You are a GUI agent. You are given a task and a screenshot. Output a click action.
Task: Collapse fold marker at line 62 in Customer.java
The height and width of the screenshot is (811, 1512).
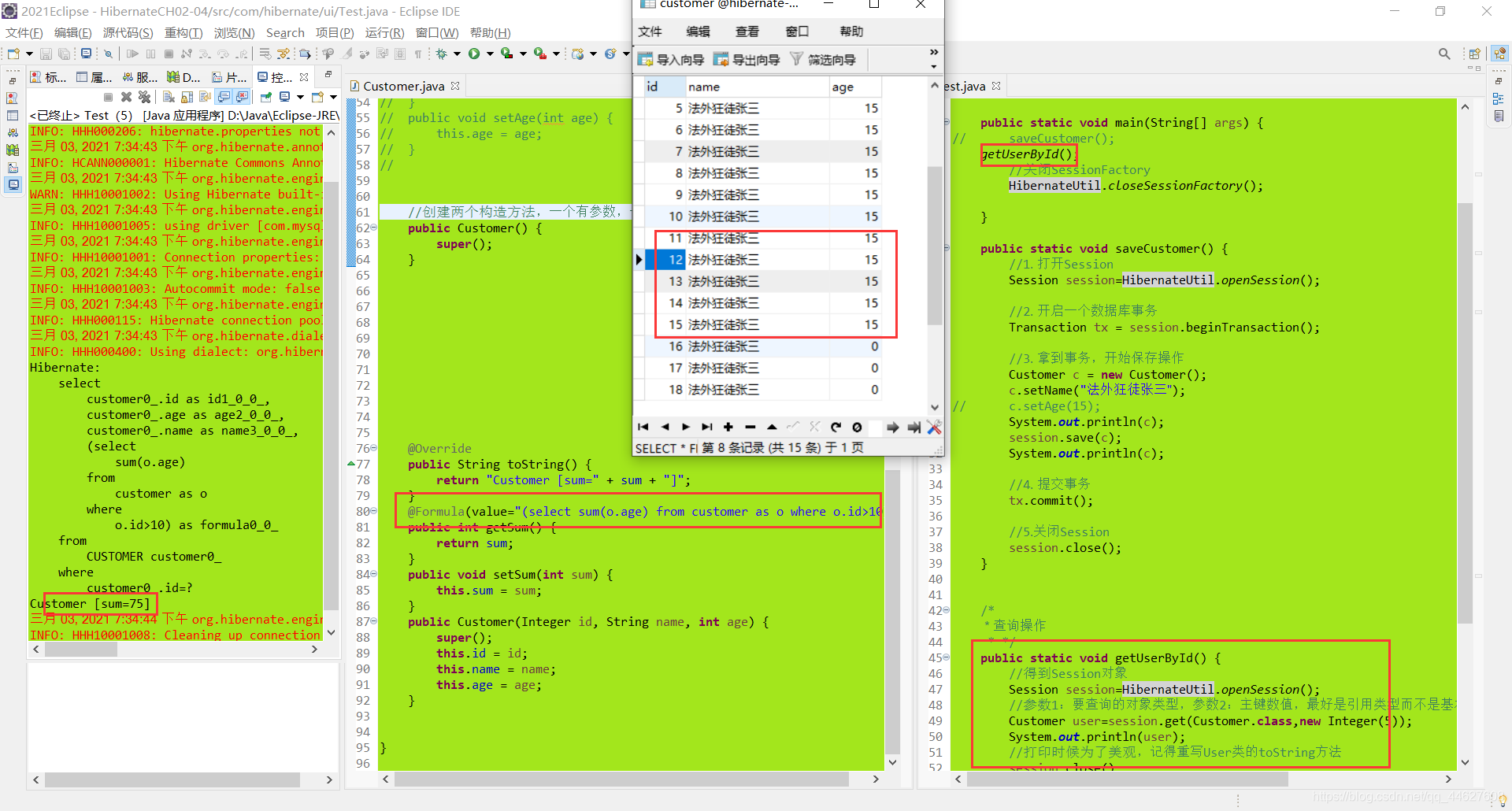click(374, 228)
